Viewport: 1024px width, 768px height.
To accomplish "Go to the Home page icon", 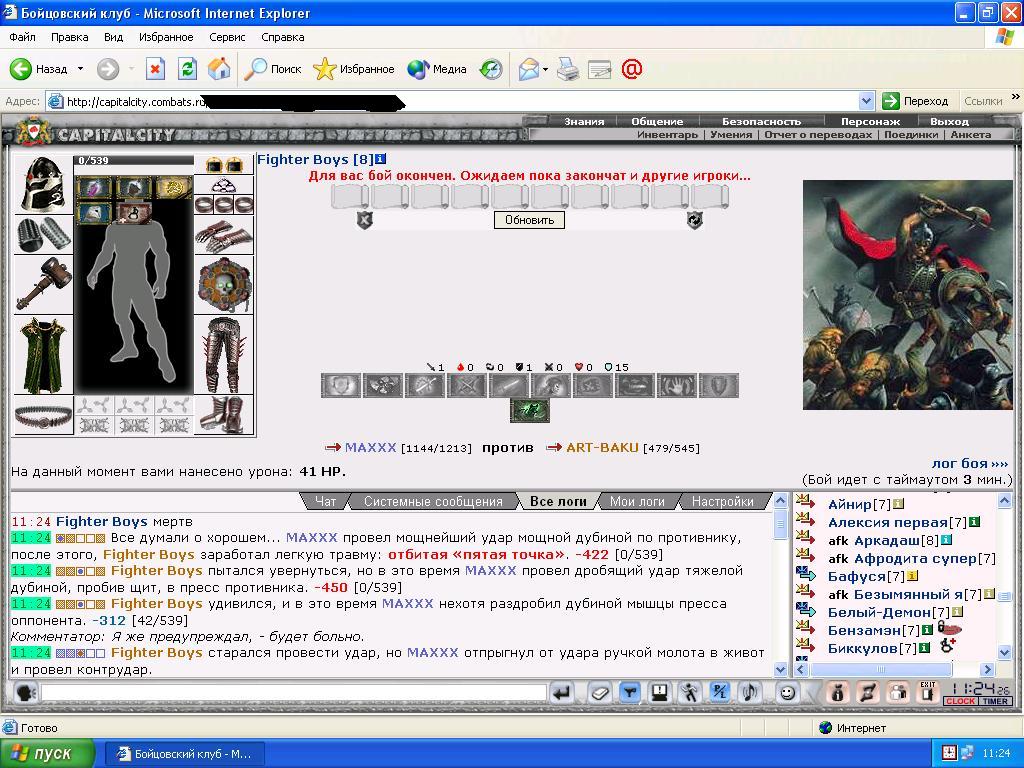I will coord(219,69).
